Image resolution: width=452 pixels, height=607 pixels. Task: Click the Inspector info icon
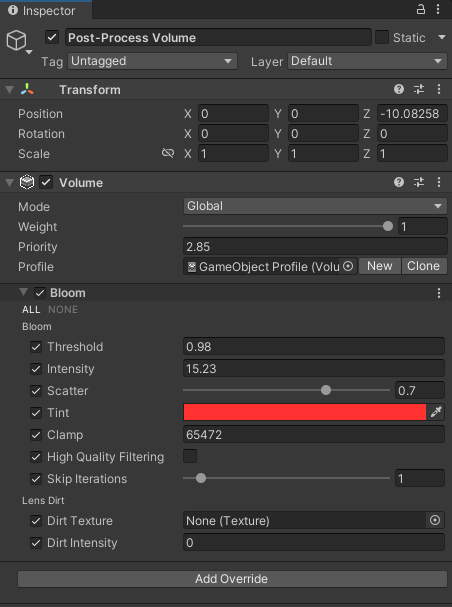(13, 10)
